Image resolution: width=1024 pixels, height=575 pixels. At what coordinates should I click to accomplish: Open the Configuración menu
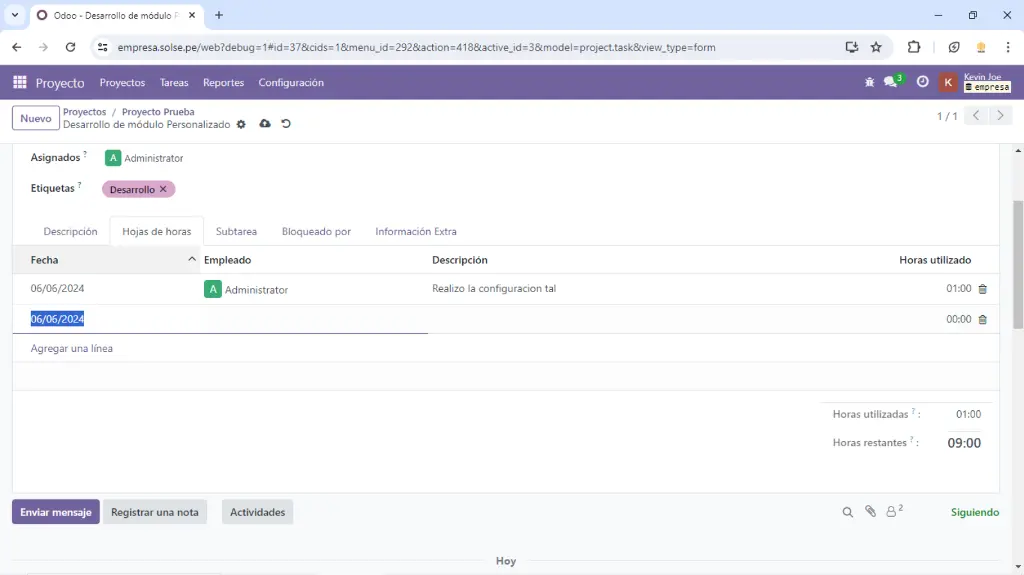[x=291, y=83]
